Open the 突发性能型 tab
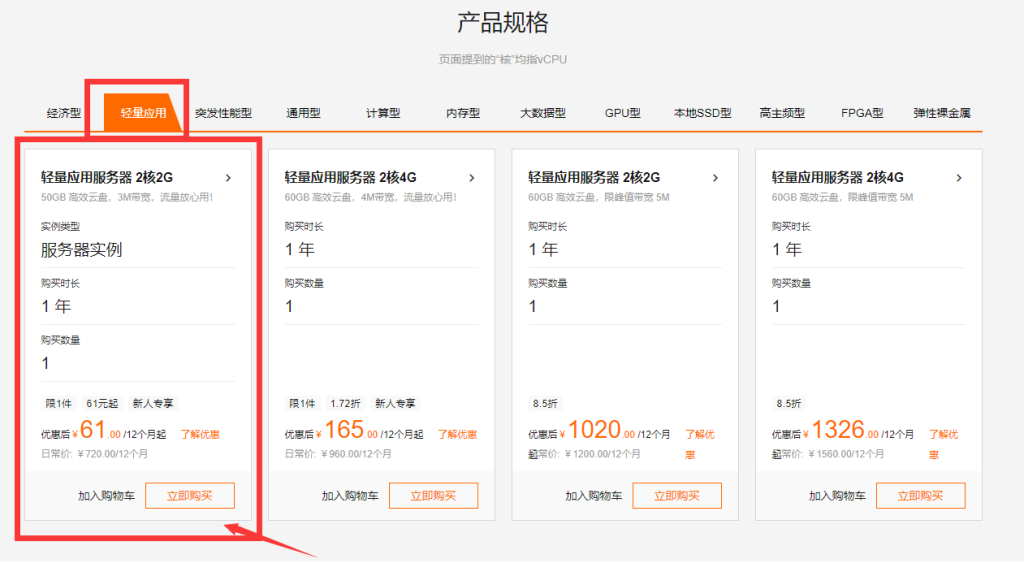This screenshot has height=585, width=1024. pyautogui.click(x=223, y=113)
